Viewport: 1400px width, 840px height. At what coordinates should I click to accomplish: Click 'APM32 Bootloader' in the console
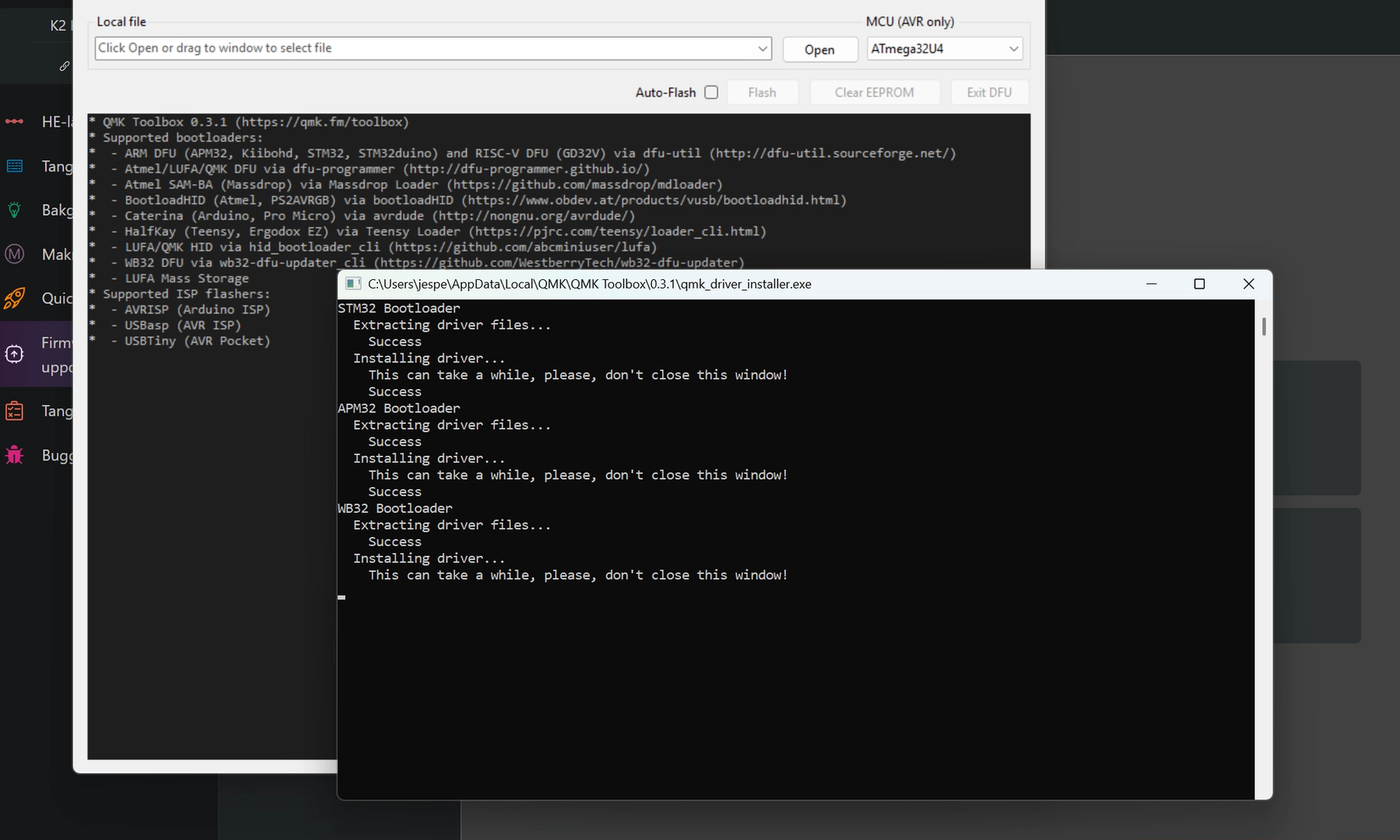[399, 408]
